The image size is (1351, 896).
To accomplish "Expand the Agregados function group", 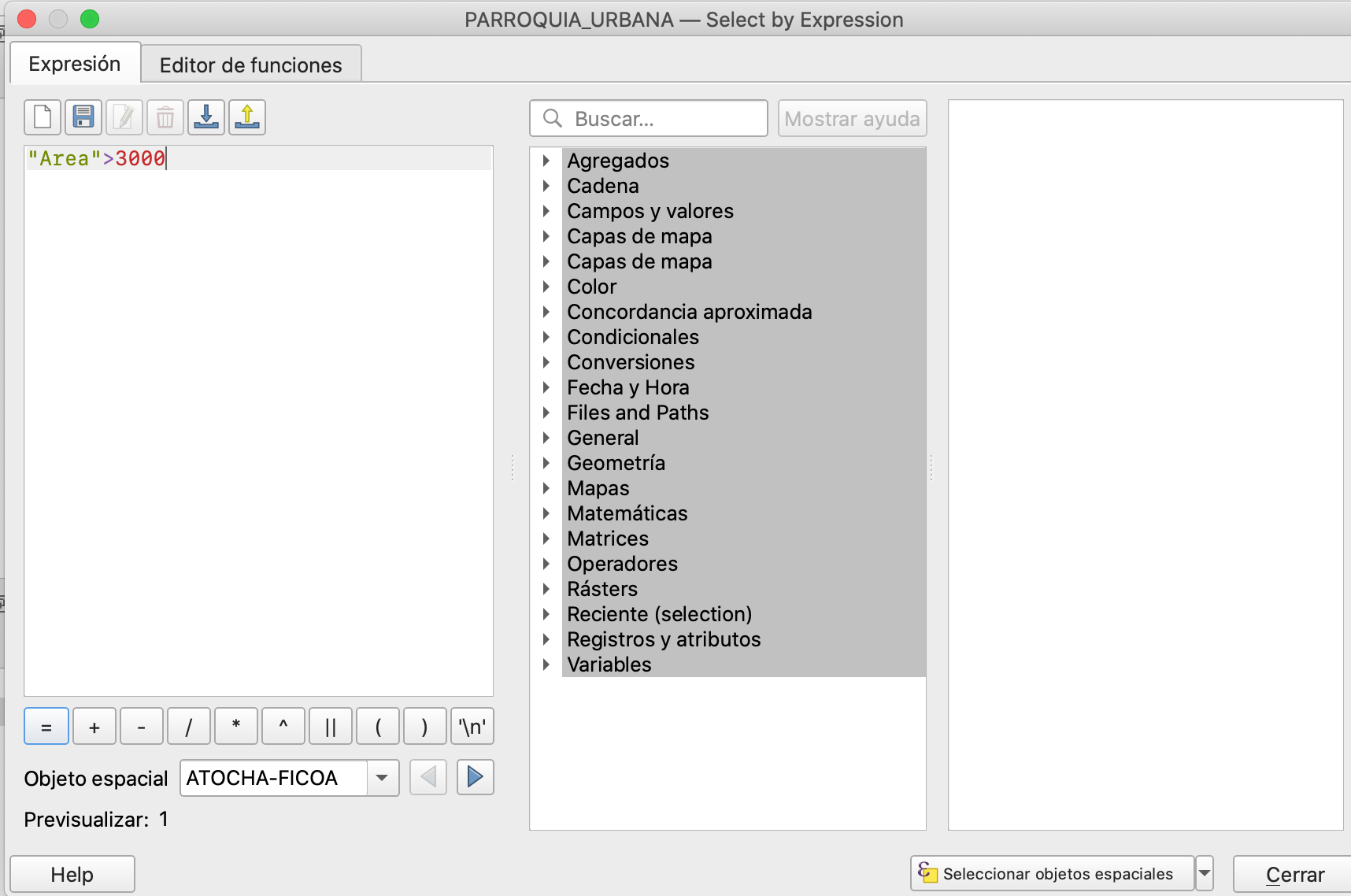I will (546, 161).
